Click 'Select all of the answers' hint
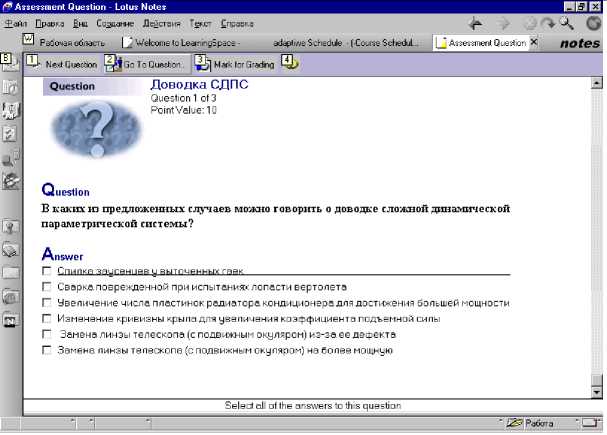 (x=312, y=406)
